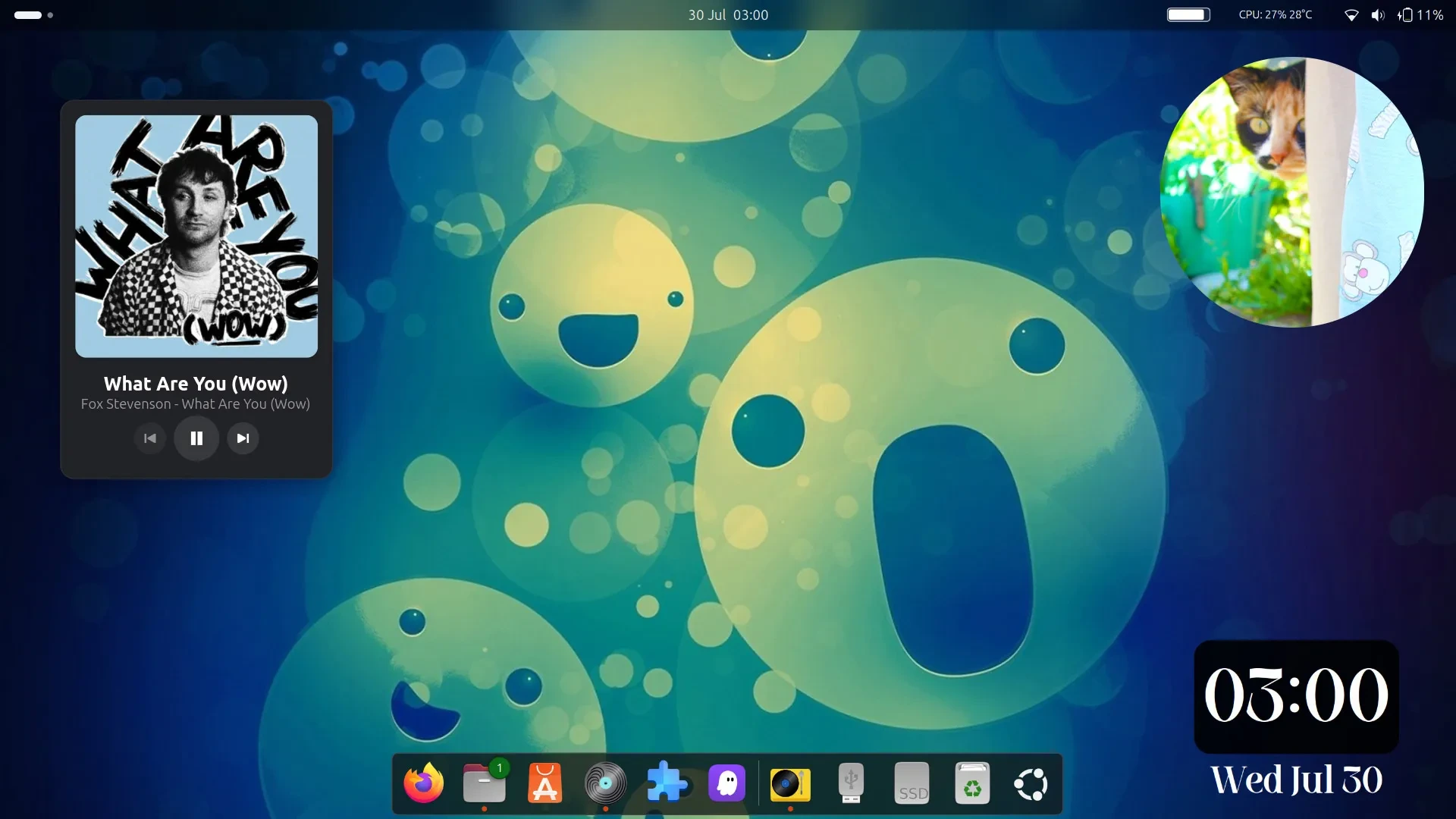The width and height of the screenshot is (1456, 819).
Task: Click the volume icon in top bar
Action: point(1378,15)
